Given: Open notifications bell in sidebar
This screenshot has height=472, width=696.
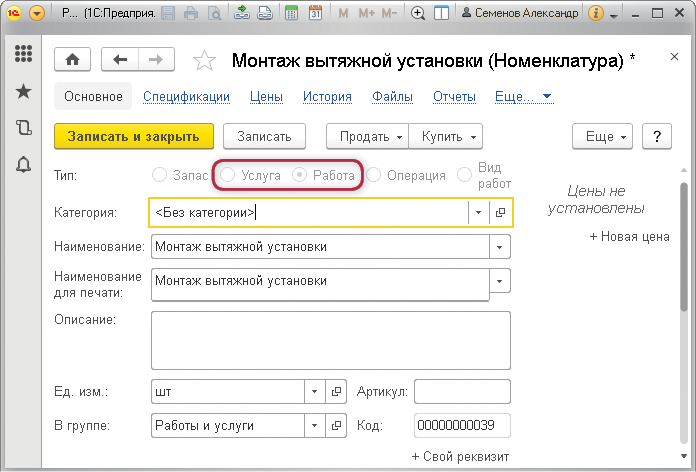Looking at the screenshot, I should [23, 165].
